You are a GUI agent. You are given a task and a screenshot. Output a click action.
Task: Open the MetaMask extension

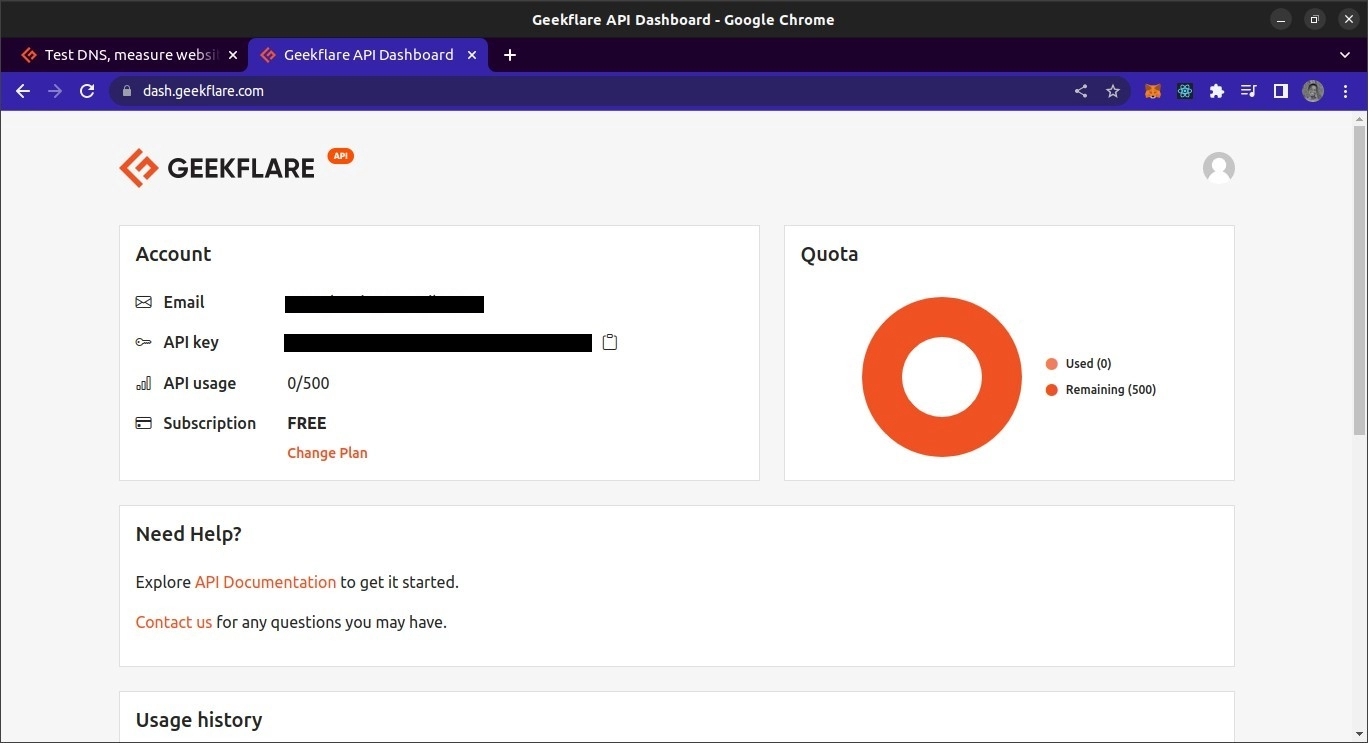pos(1152,91)
